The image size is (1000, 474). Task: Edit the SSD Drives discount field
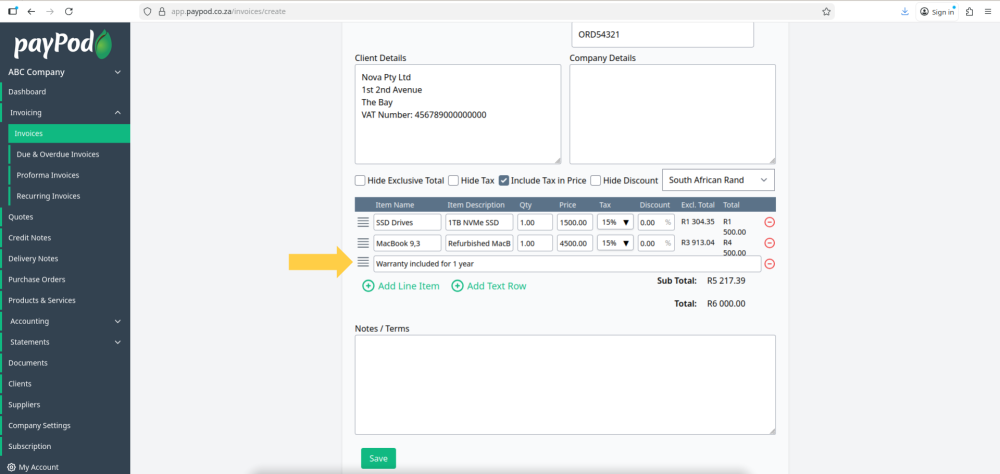656,223
